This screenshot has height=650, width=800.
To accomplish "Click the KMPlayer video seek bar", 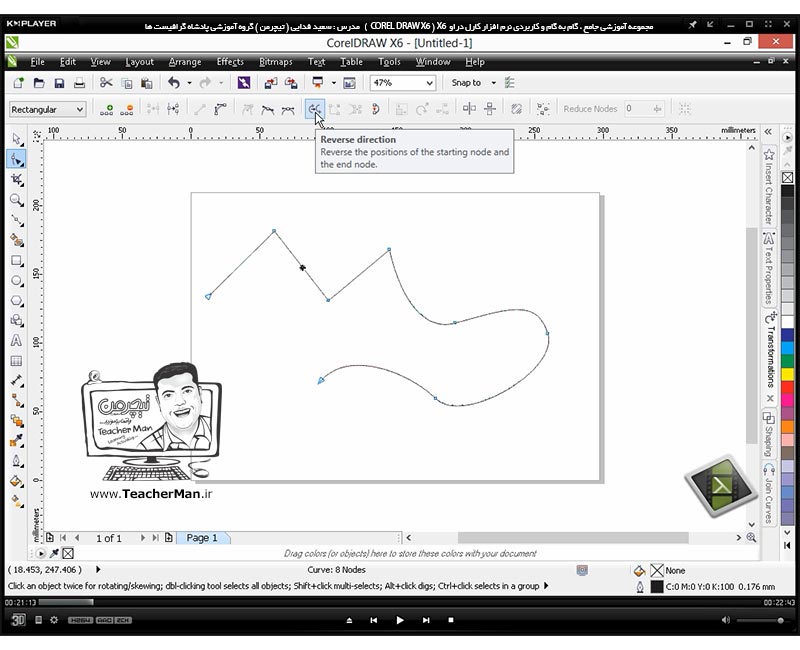I will click(401, 602).
